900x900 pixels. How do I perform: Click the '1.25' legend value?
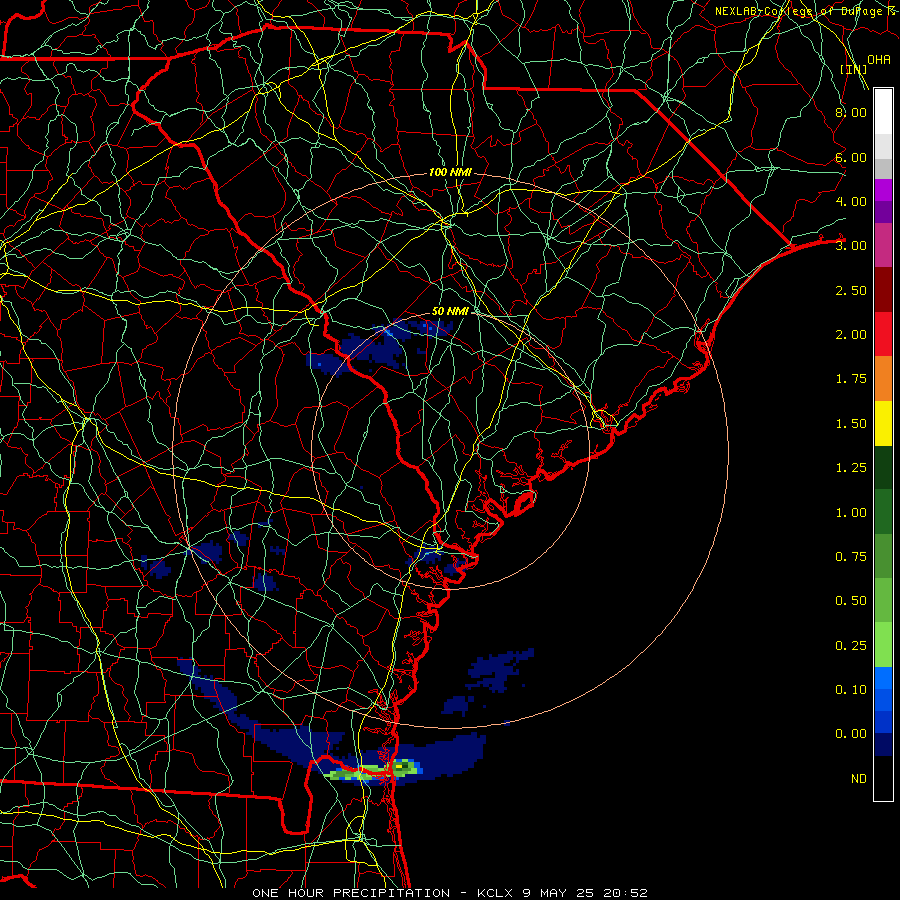click(x=851, y=468)
